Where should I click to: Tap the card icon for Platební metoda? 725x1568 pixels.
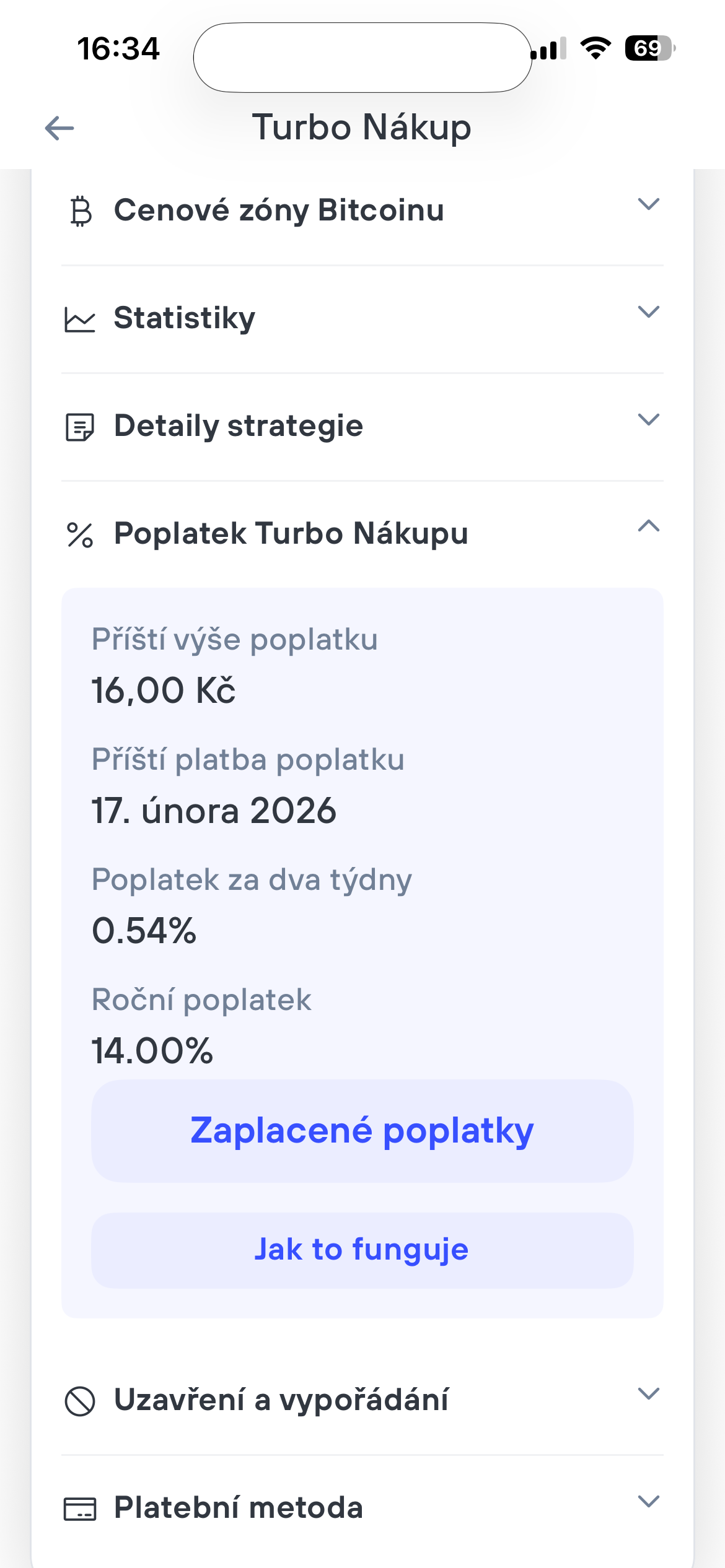(80, 1509)
